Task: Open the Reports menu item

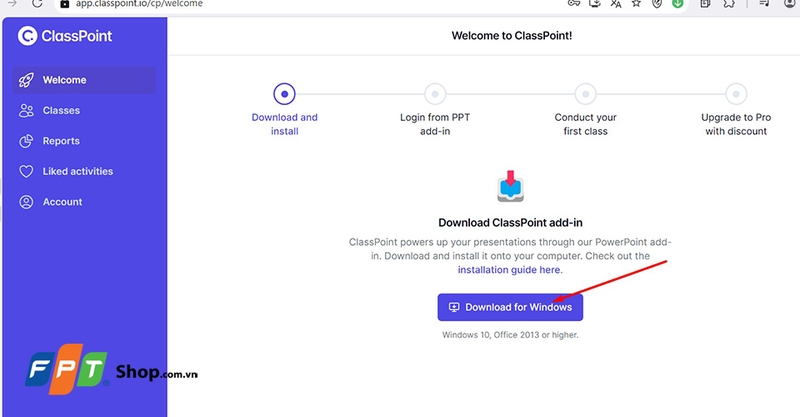Action: tap(61, 141)
